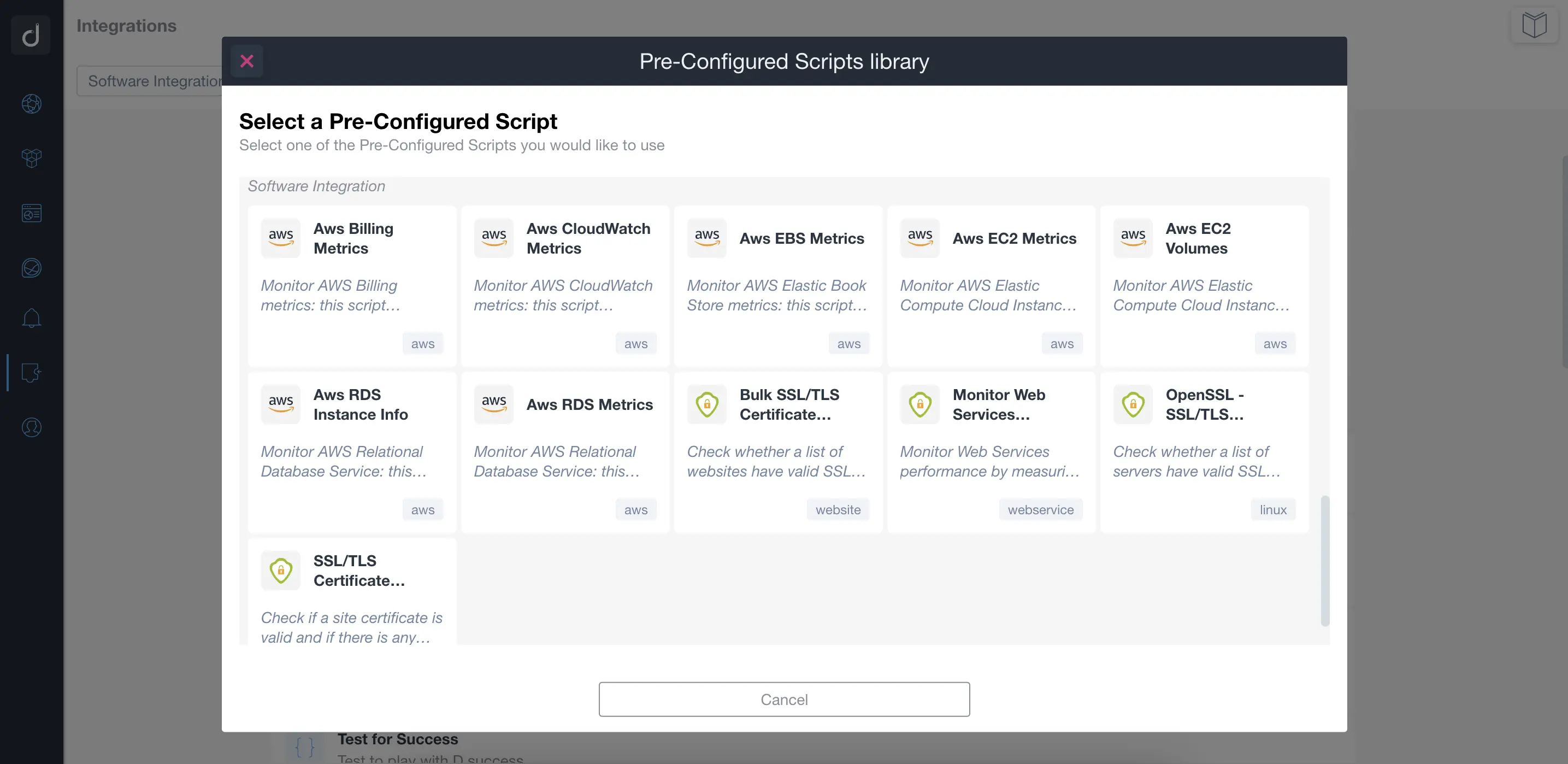Click the aws tag on Aws Billing Metrics
The width and height of the screenshot is (1568, 764).
(422, 343)
